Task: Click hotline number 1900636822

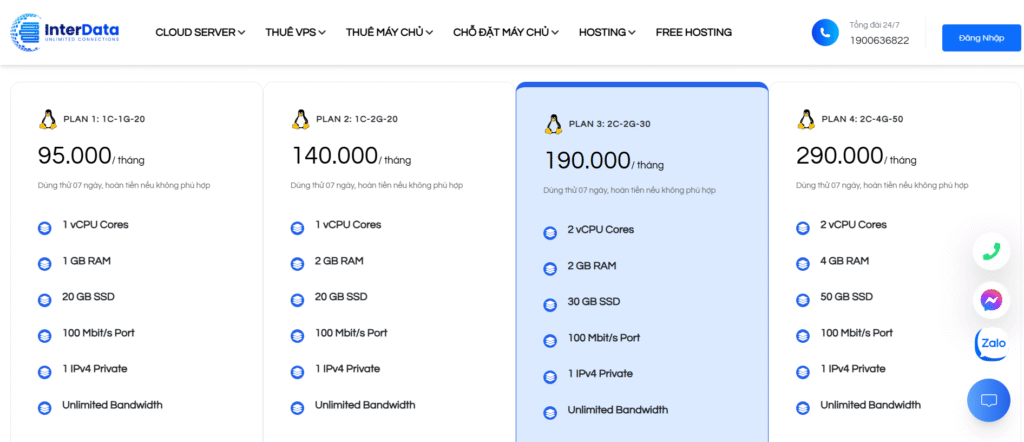Action: tap(879, 41)
